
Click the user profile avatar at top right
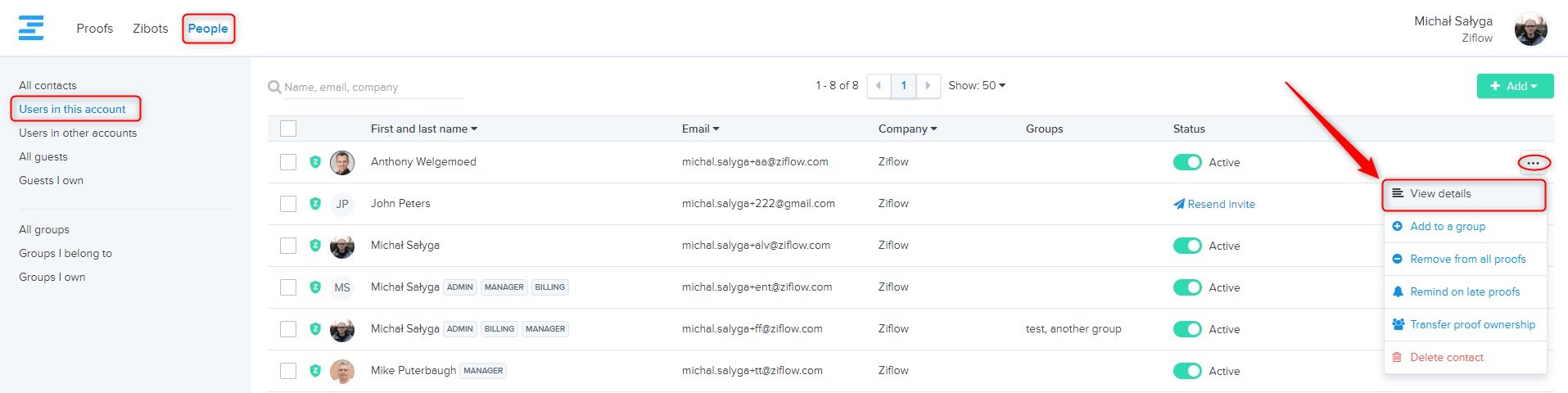(1530, 29)
